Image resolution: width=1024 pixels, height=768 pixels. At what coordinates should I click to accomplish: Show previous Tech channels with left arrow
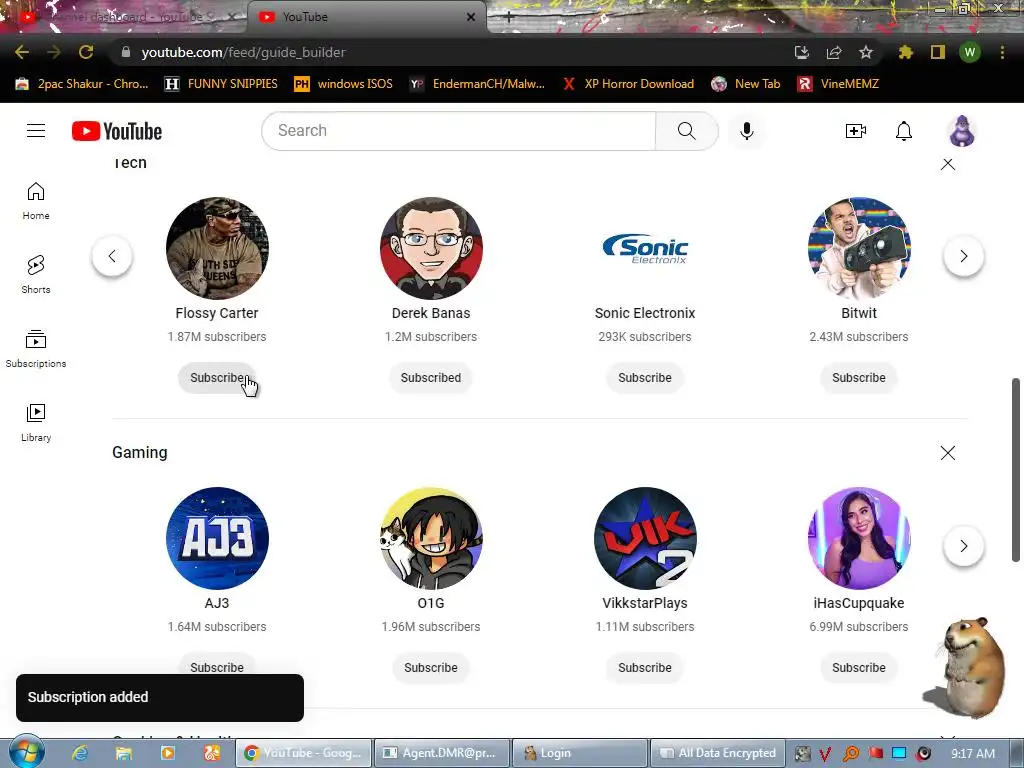point(112,256)
